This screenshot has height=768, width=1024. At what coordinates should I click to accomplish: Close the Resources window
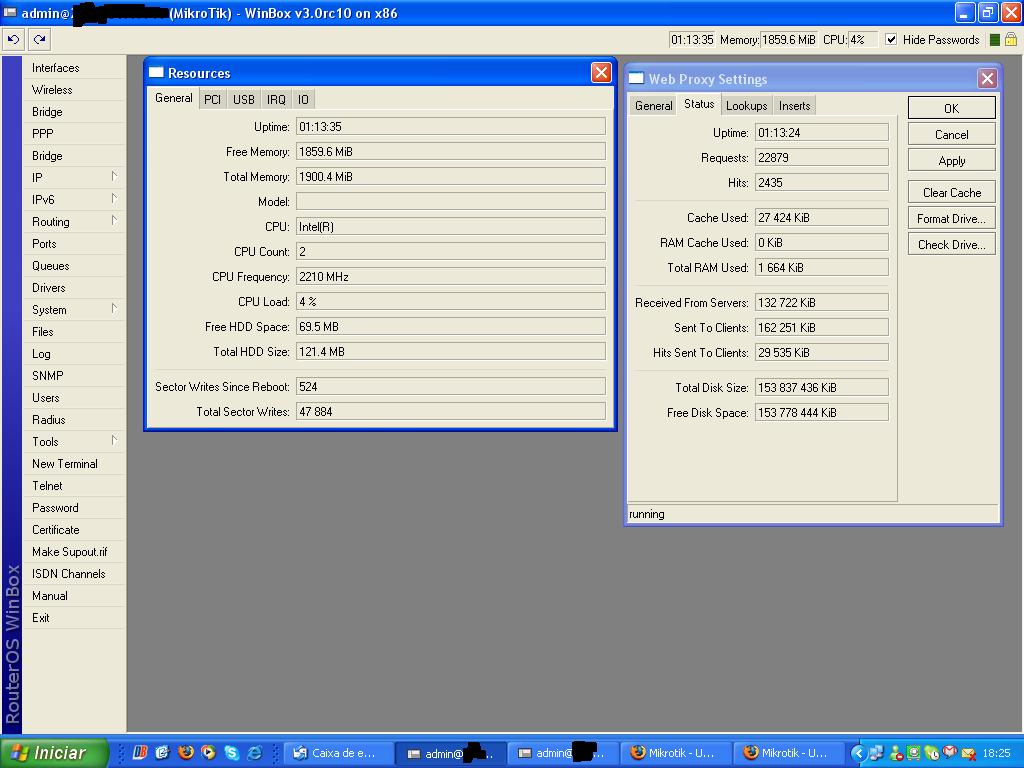pos(601,72)
